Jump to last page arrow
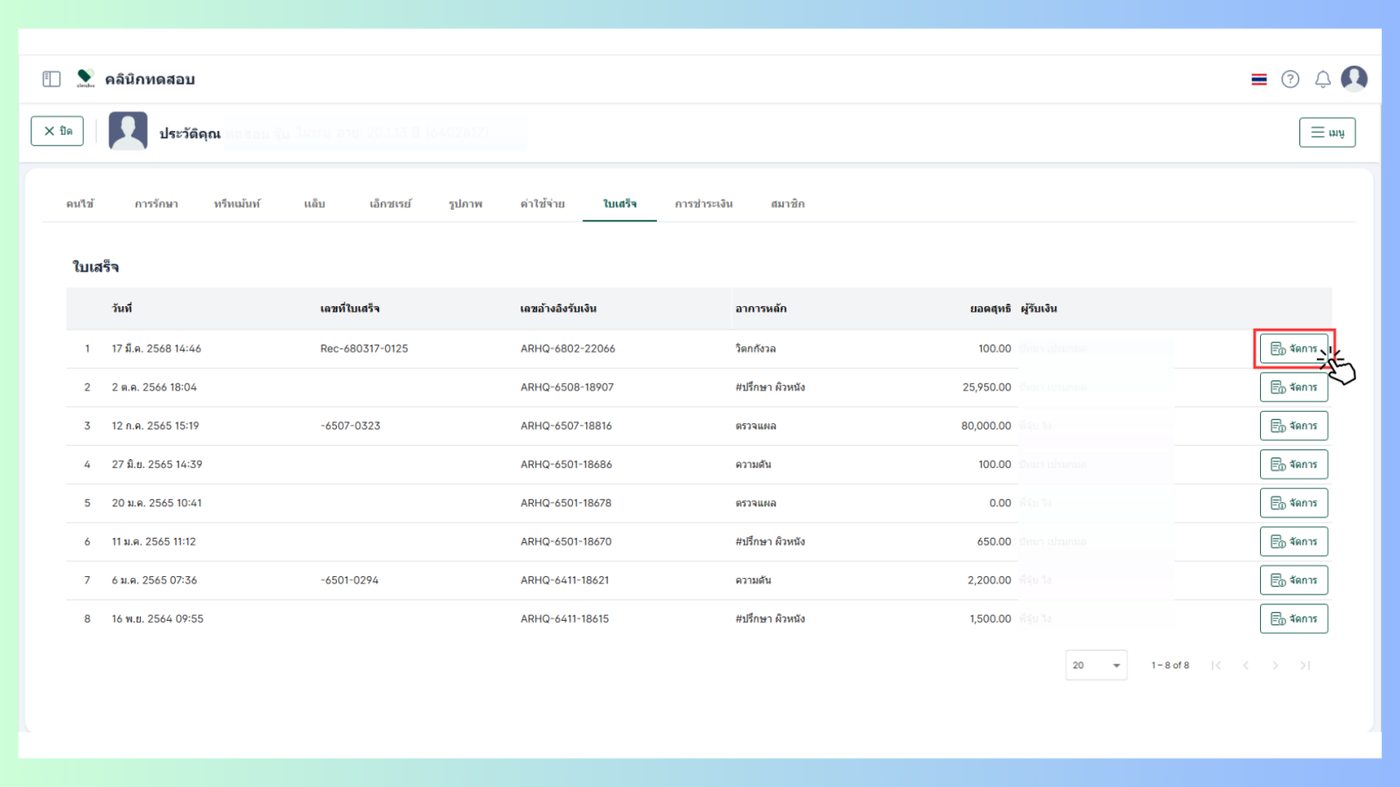1400x787 pixels. click(x=1305, y=665)
